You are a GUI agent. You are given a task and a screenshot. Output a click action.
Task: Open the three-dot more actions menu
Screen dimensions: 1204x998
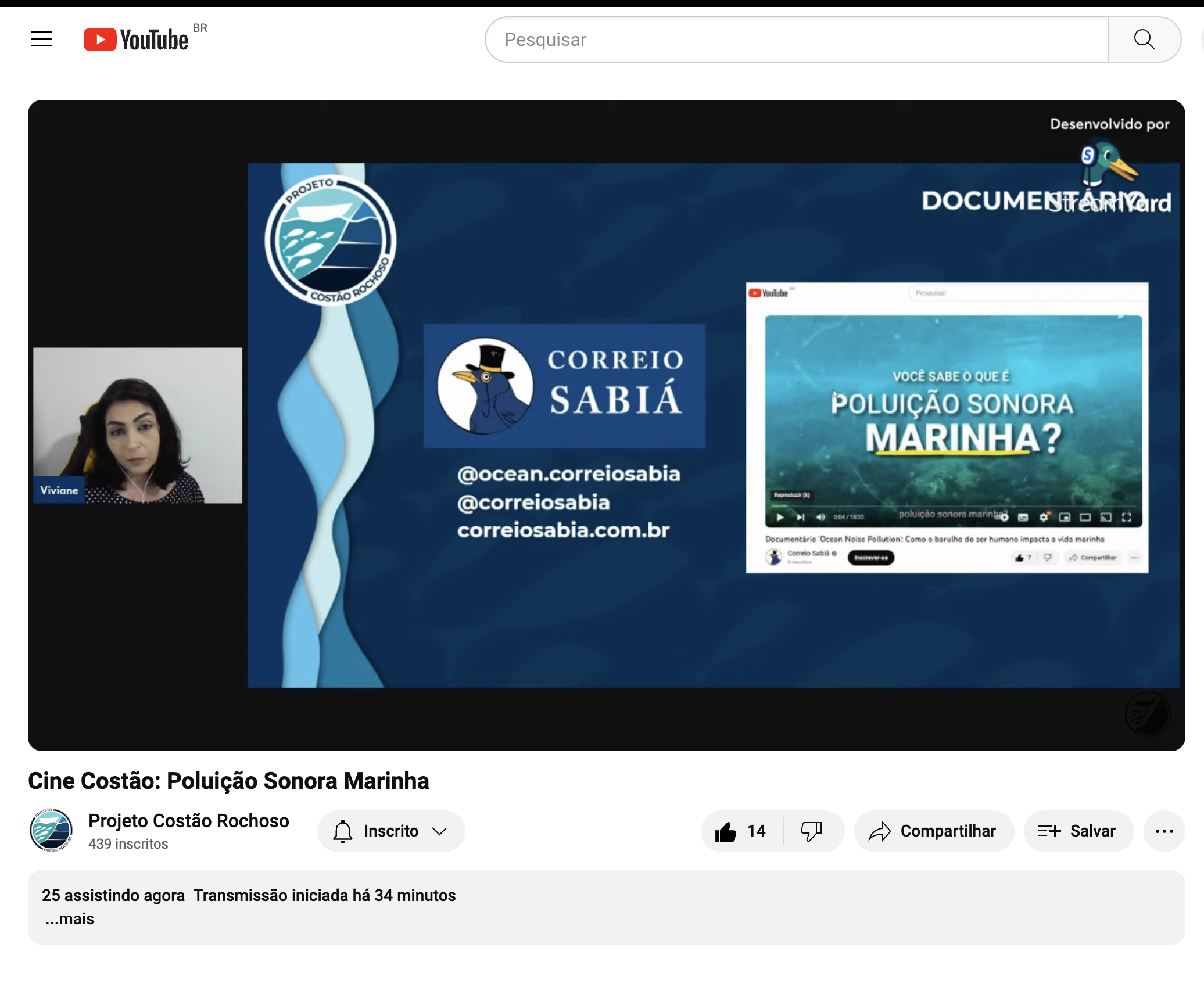[x=1164, y=831]
